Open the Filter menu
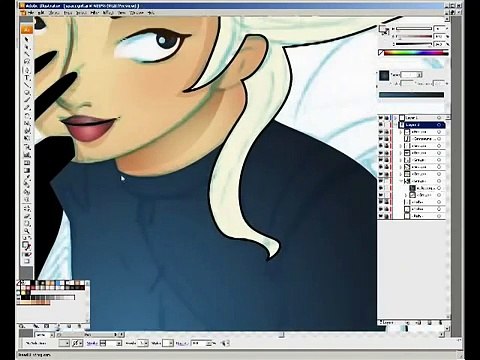Screen dimensions: 480x360 point(95,13)
